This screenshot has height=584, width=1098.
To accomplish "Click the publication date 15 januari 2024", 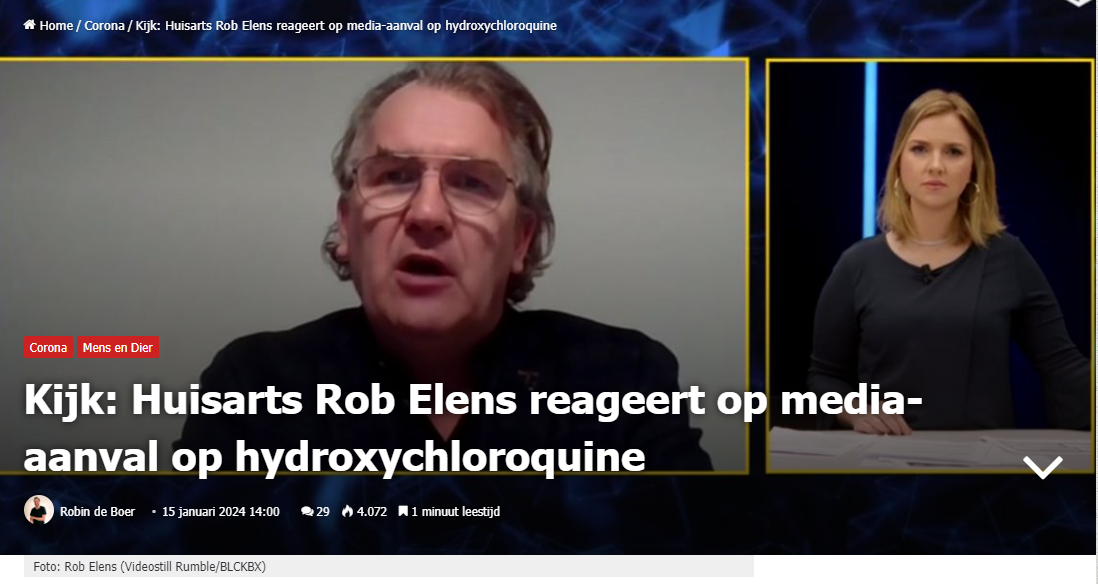I will point(221,512).
